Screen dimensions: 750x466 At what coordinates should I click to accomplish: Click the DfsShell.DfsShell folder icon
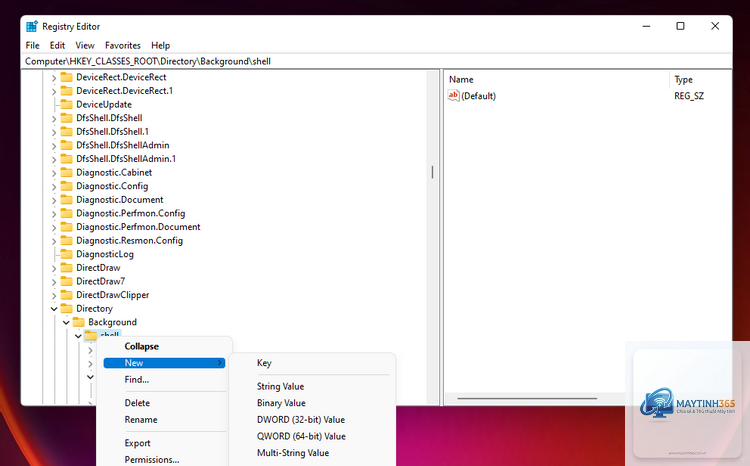pyautogui.click(x=66, y=118)
